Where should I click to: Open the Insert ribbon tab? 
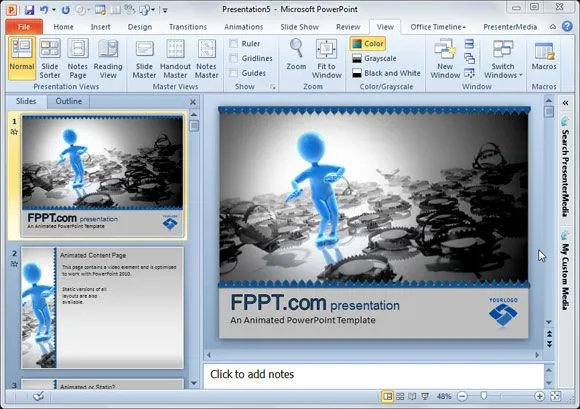[x=100, y=27]
